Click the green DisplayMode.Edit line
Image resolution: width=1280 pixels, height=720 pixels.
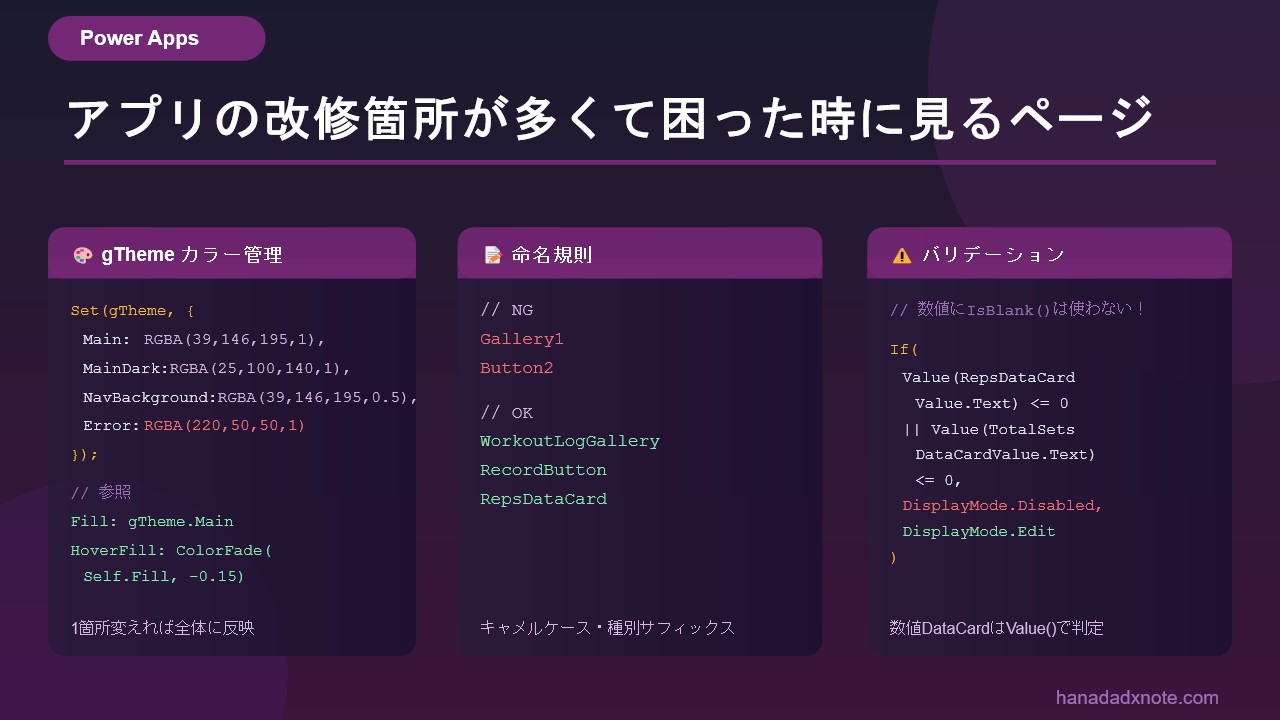coord(979,532)
